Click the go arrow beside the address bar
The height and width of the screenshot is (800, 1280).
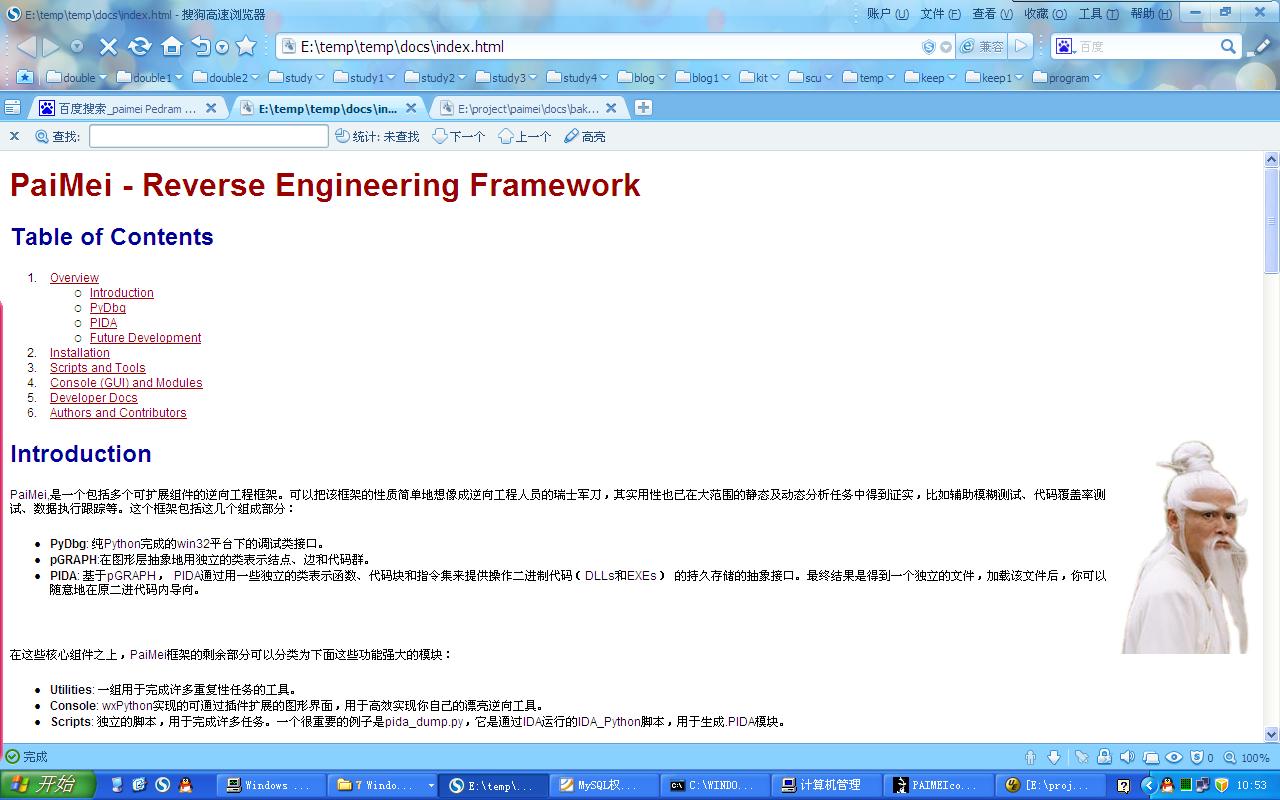point(1019,46)
